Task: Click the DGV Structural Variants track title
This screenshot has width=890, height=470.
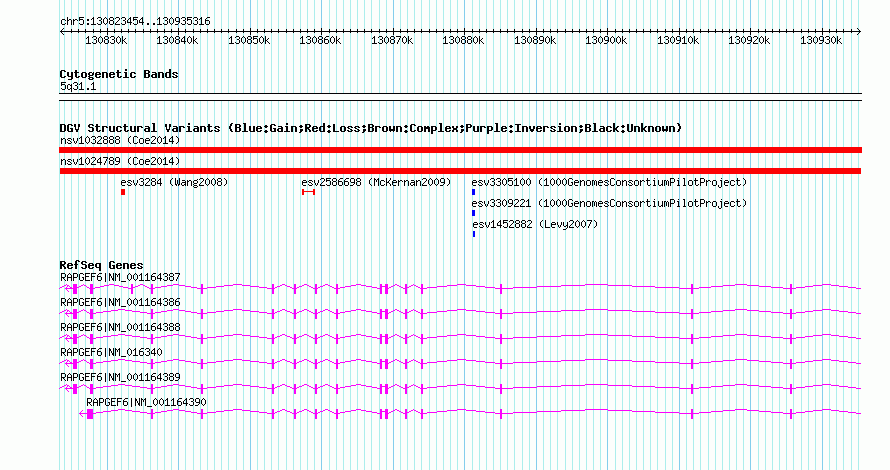Action: click(x=370, y=128)
